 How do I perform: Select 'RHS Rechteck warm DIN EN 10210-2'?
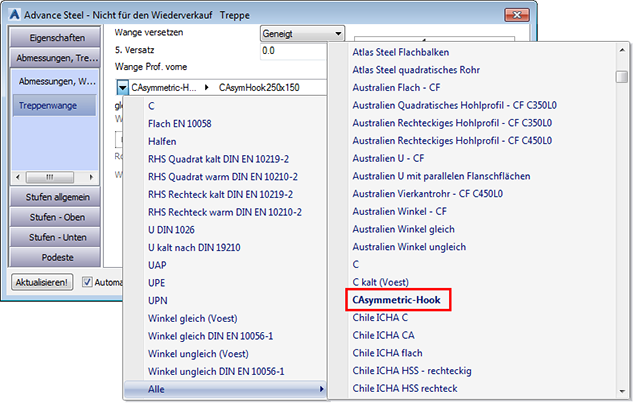tap(225, 212)
